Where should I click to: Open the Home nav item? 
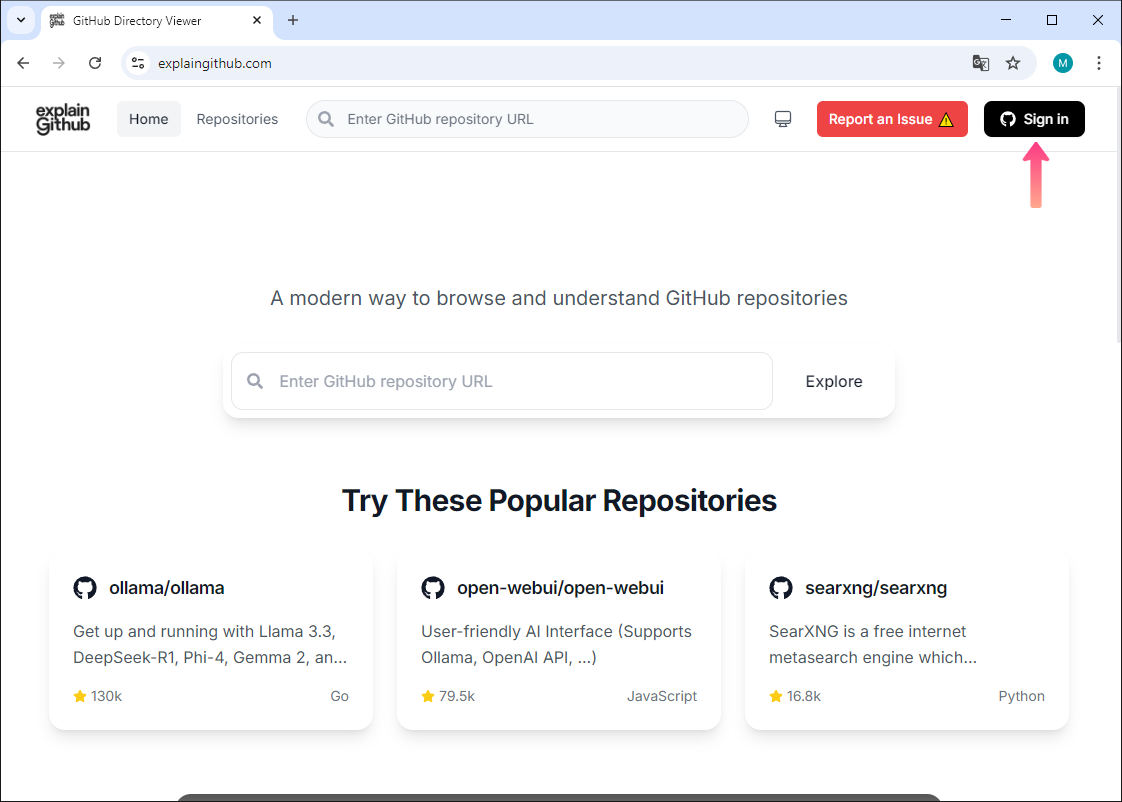tap(149, 119)
